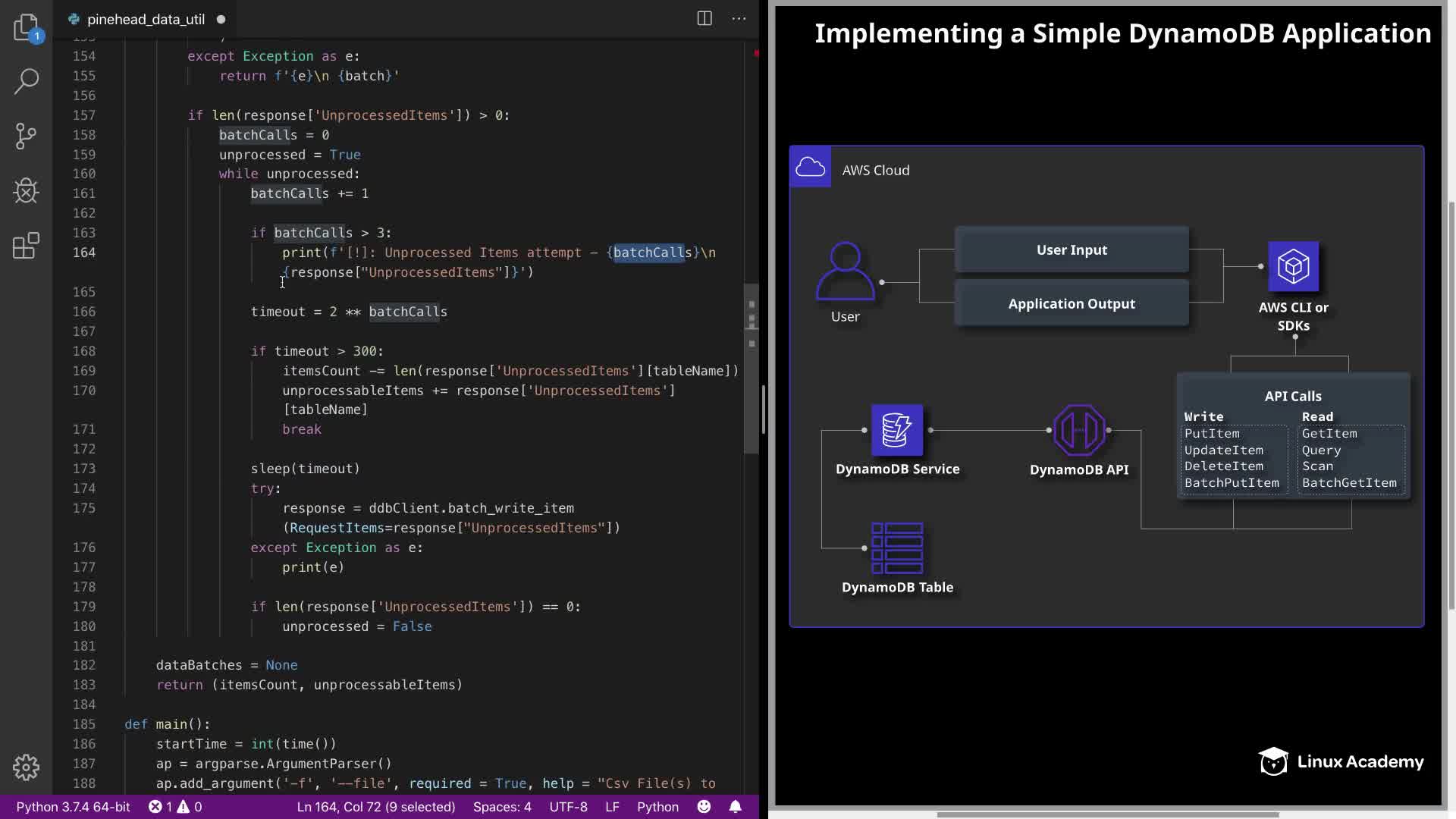Select Python 3.7.4 64-bit interpreter
1456x819 pixels.
point(73,807)
